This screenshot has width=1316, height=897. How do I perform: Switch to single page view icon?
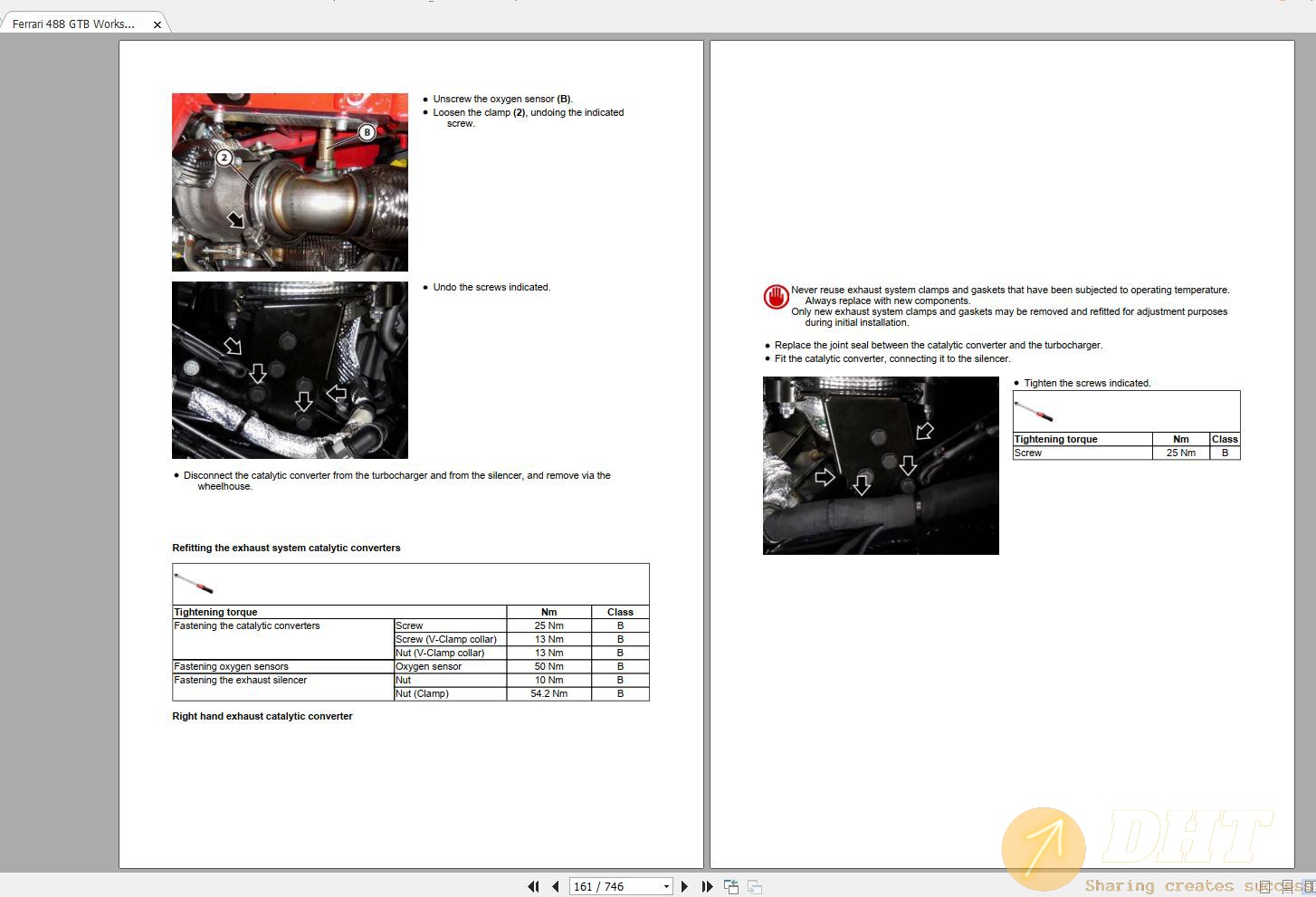pyautogui.click(x=1264, y=887)
